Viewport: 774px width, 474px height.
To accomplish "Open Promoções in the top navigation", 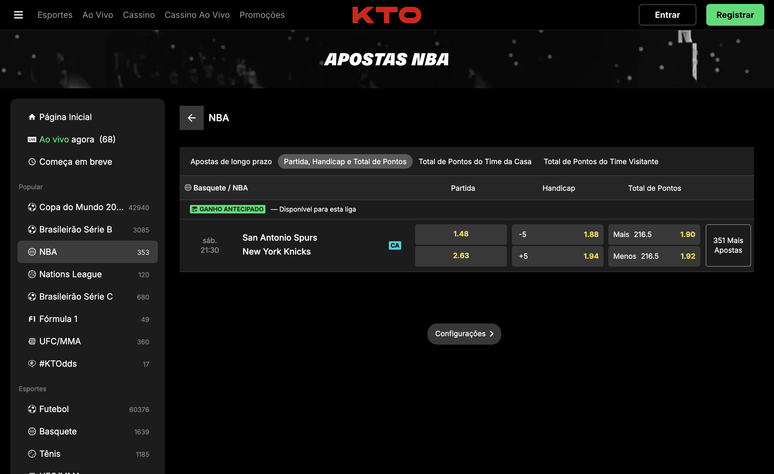I will pos(262,15).
